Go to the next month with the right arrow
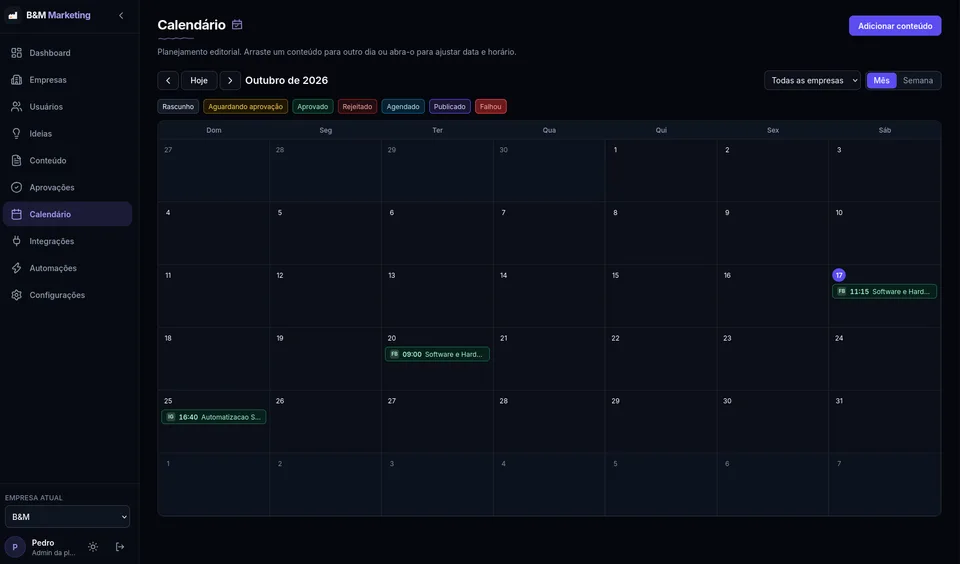This screenshot has width=960, height=564. click(x=230, y=80)
